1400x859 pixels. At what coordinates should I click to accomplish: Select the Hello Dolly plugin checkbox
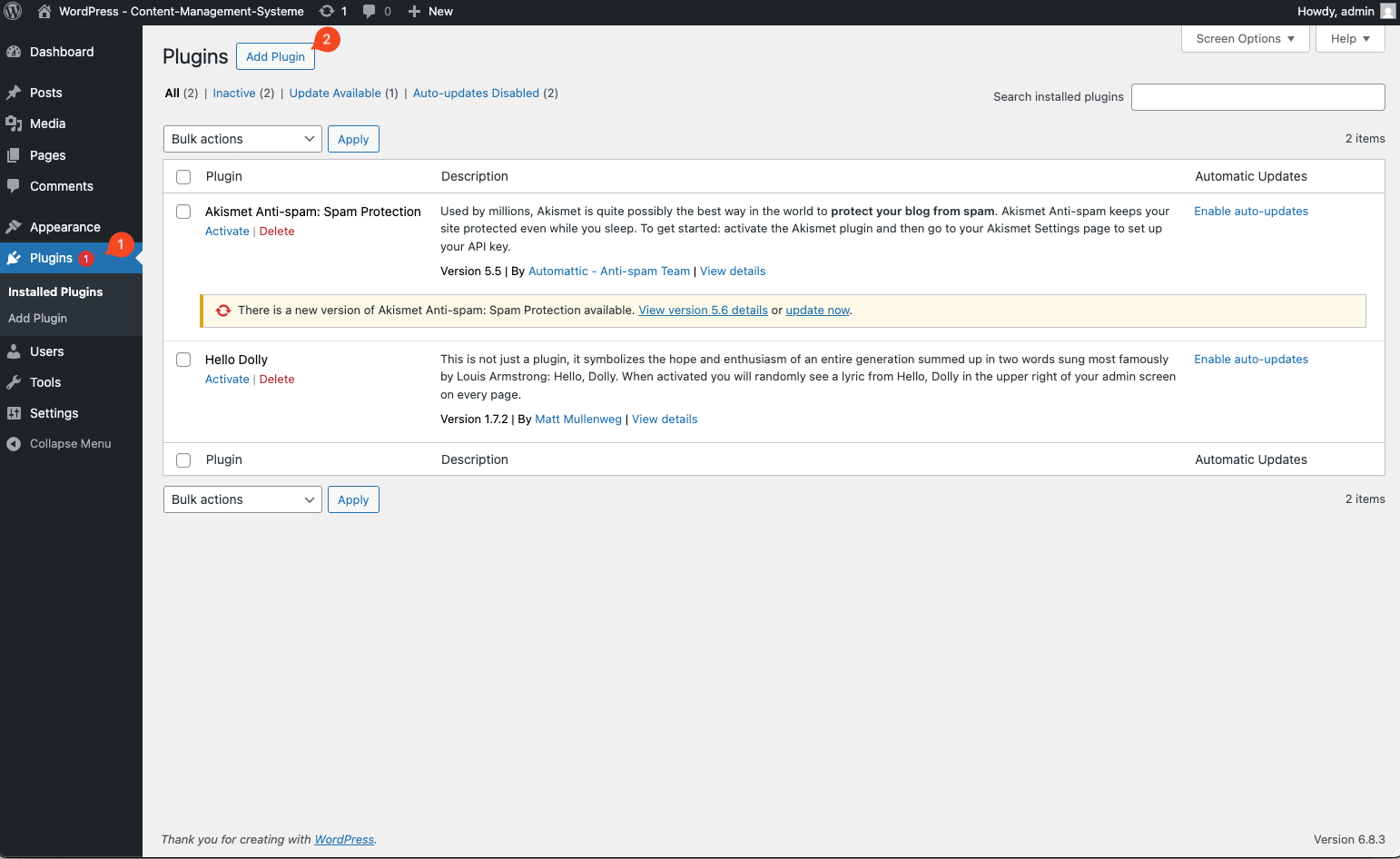pos(183,360)
